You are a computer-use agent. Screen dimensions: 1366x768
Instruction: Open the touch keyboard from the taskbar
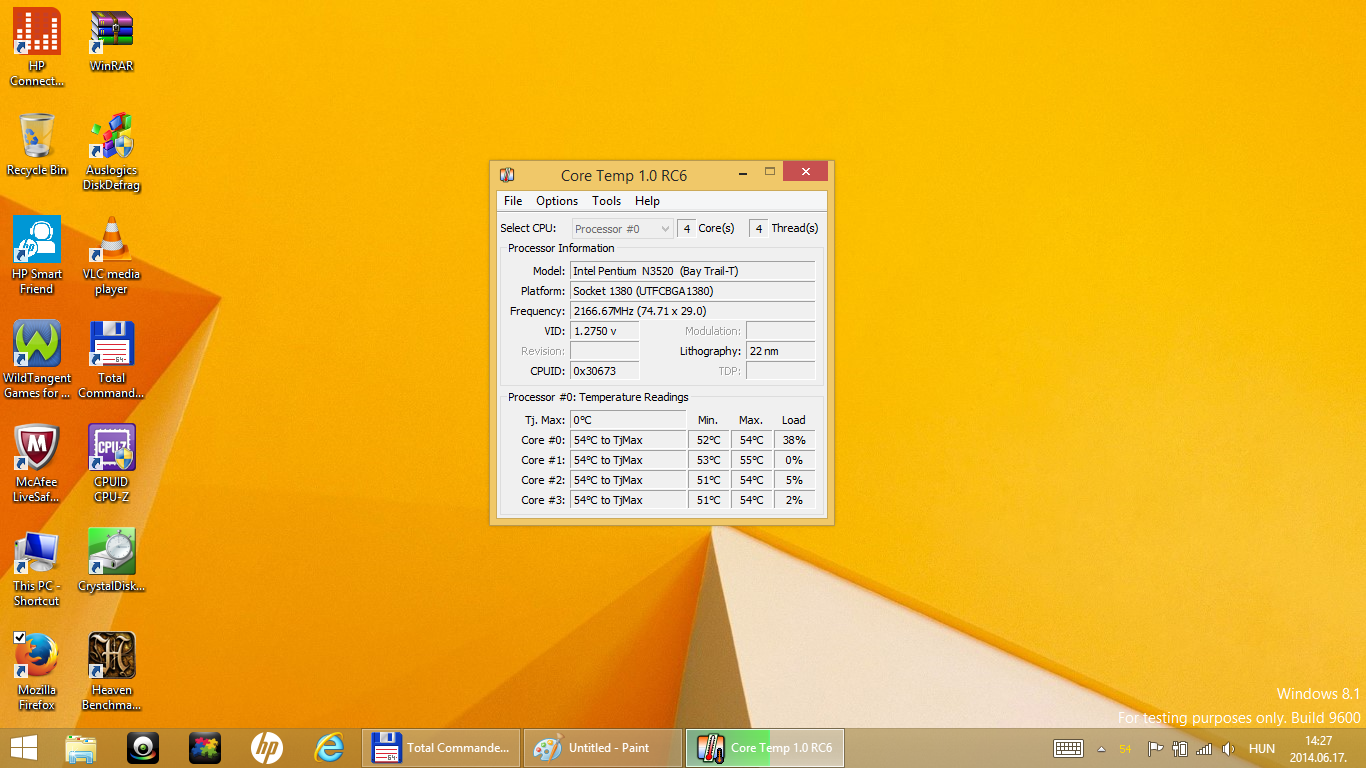[1068, 748]
